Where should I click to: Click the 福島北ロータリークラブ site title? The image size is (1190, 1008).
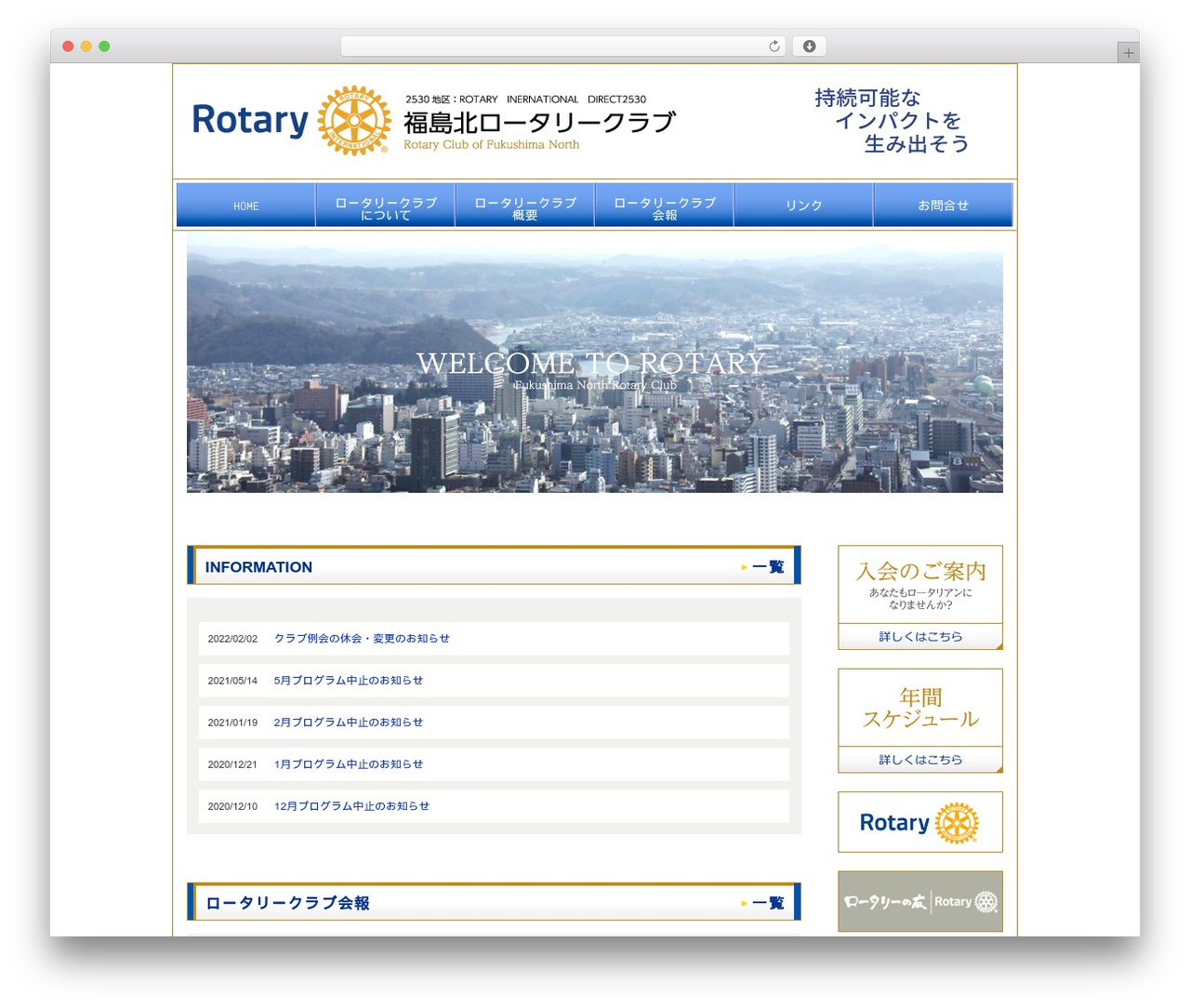pos(539,122)
